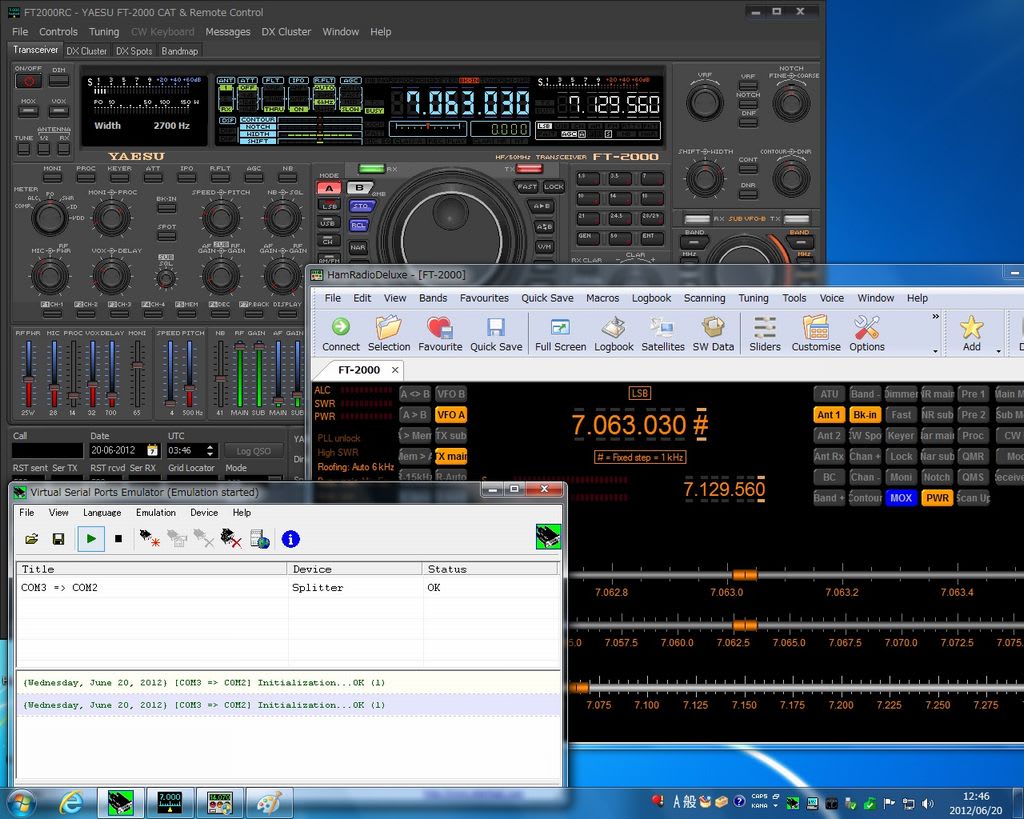Image resolution: width=1024 pixels, height=819 pixels.
Task: Click the calendar icon beside the date field
Action: pyautogui.click(x=152, y=450)
